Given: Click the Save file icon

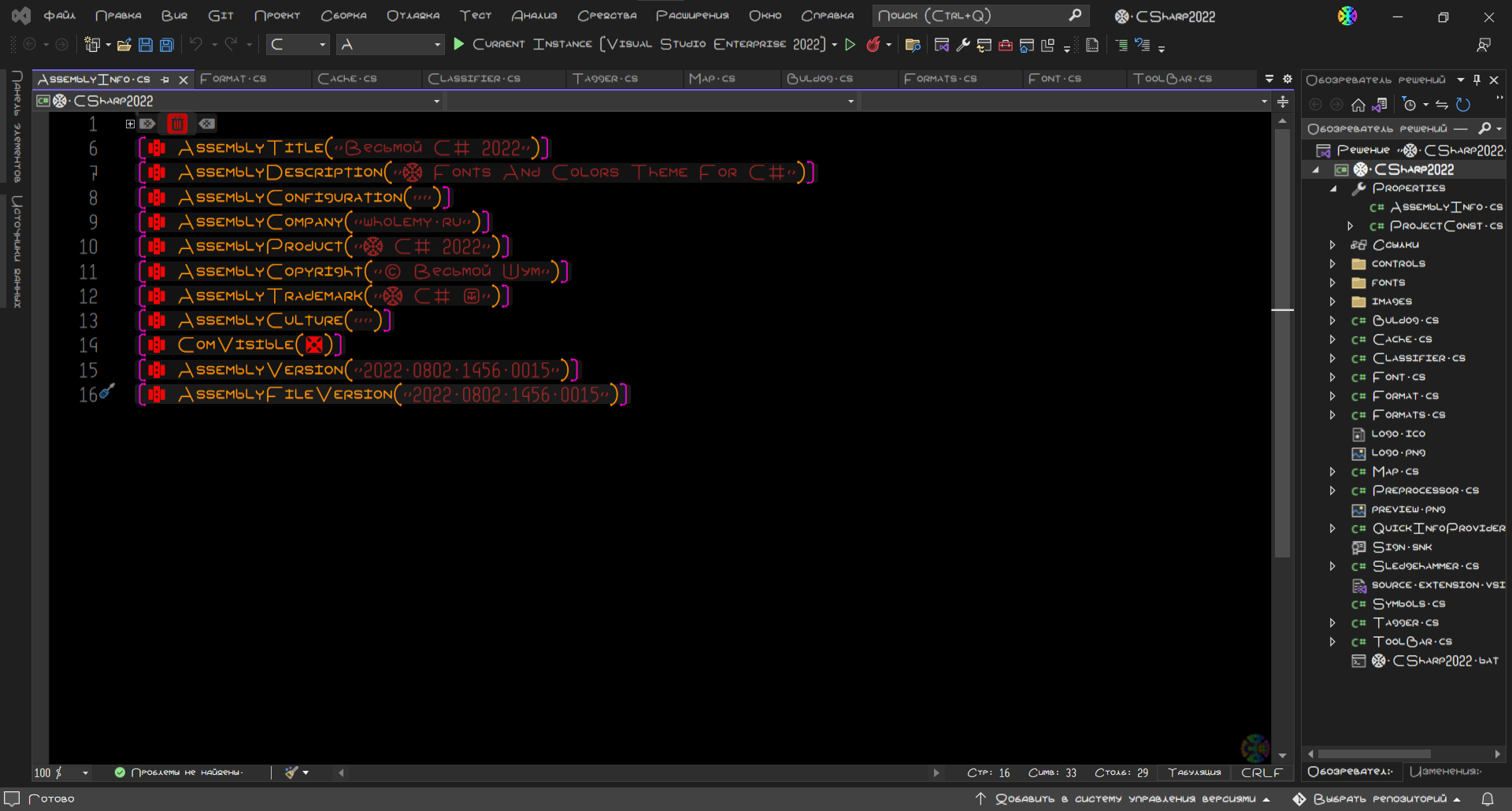Looking at the screenshot, I should (146, 45).
